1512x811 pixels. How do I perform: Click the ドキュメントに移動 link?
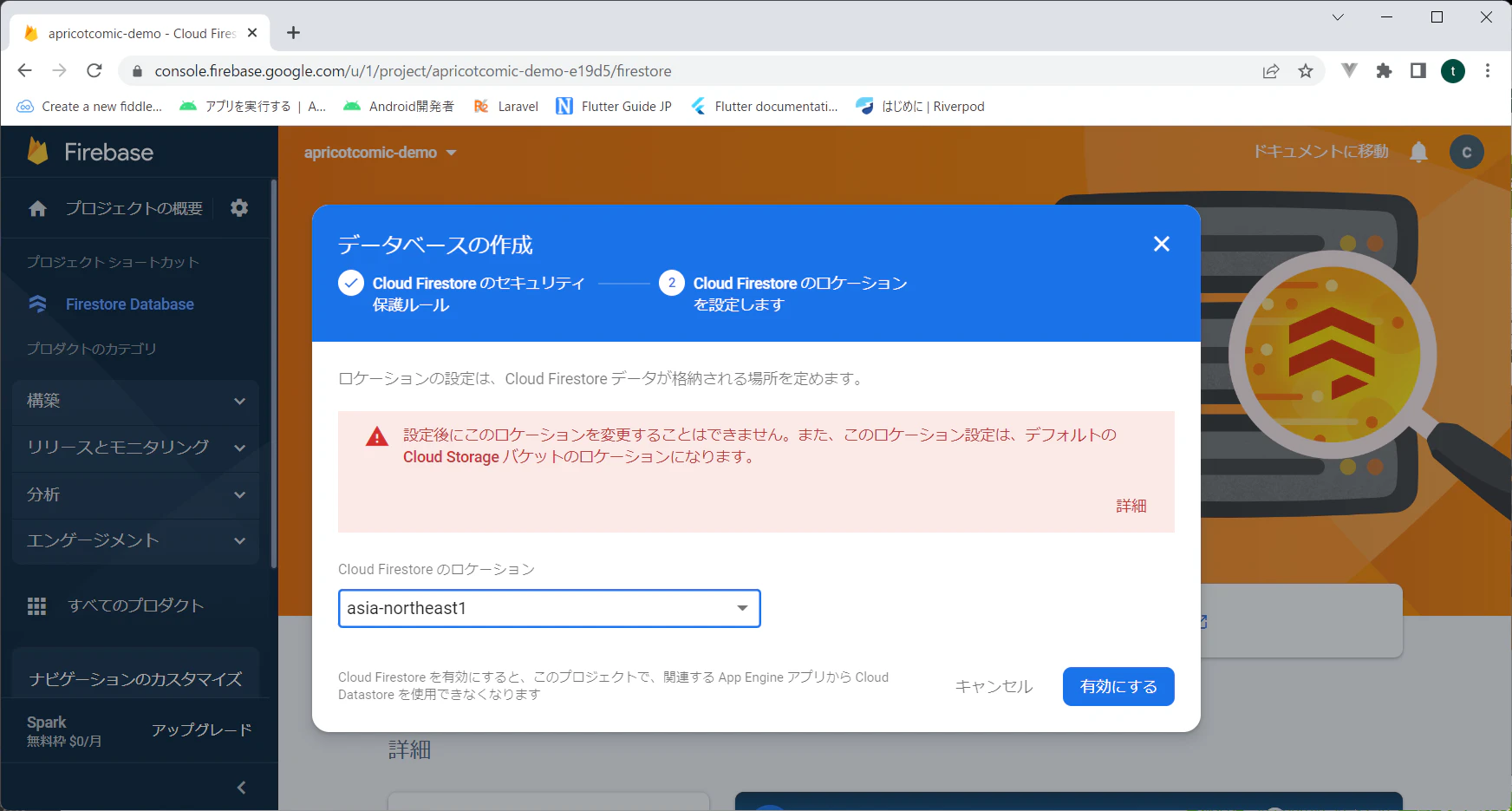point(1321,152)
